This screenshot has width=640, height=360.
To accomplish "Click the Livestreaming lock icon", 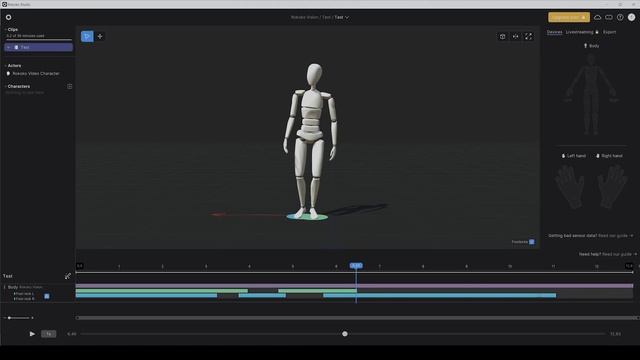I will pyautogui.click(x=597, y=32).
